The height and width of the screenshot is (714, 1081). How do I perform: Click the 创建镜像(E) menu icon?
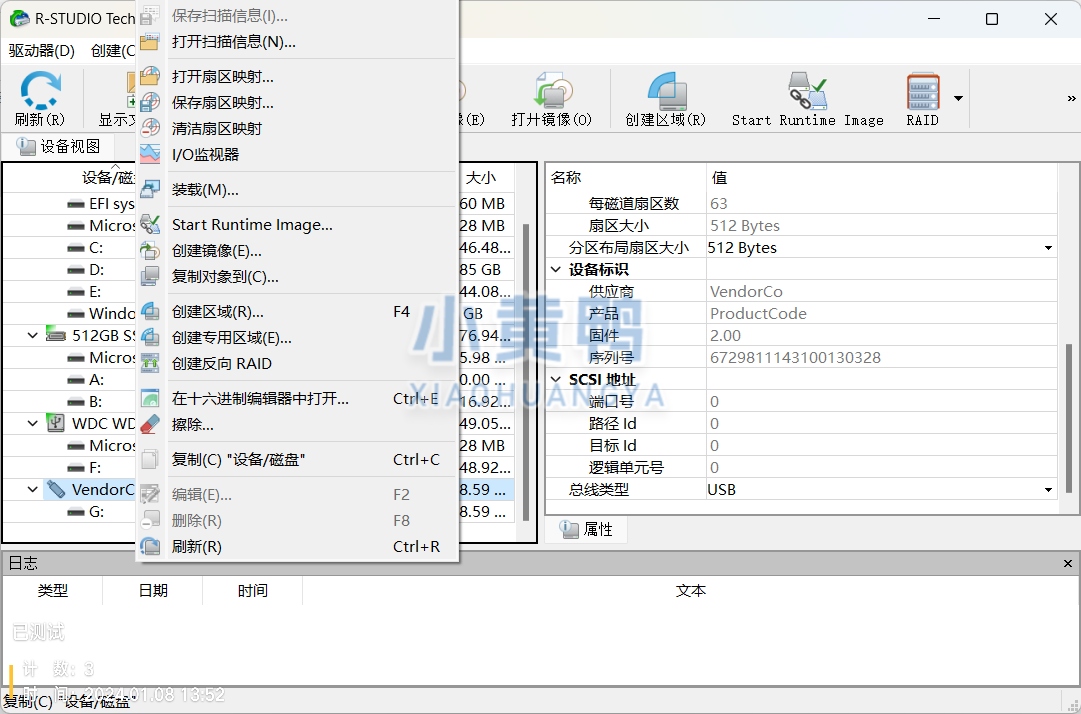click(150, 251)
